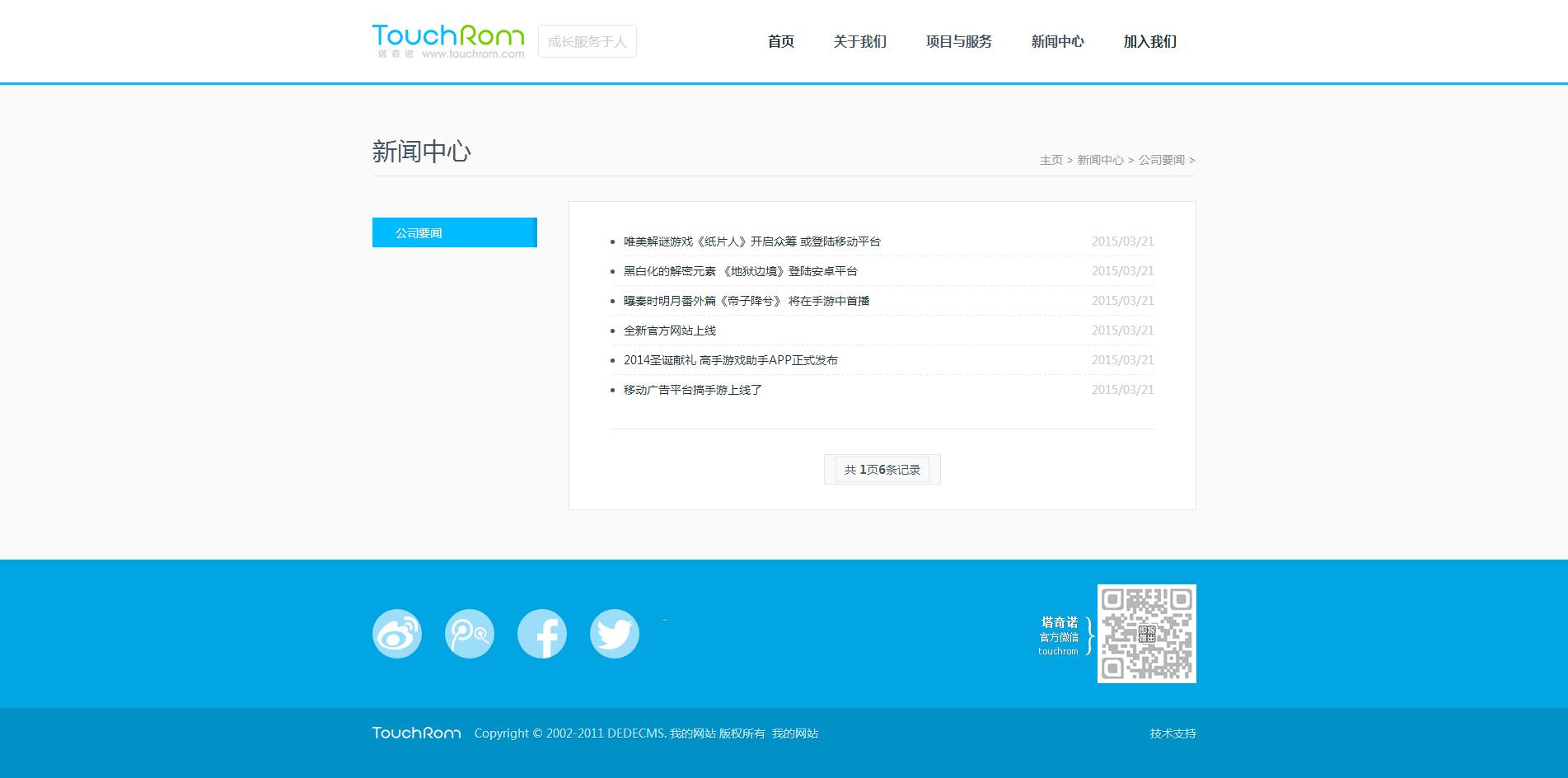Open the 移动广告平台搞手游上线了 article
The width and height of the screenshot is (1568, 778).
coord(692,390)
